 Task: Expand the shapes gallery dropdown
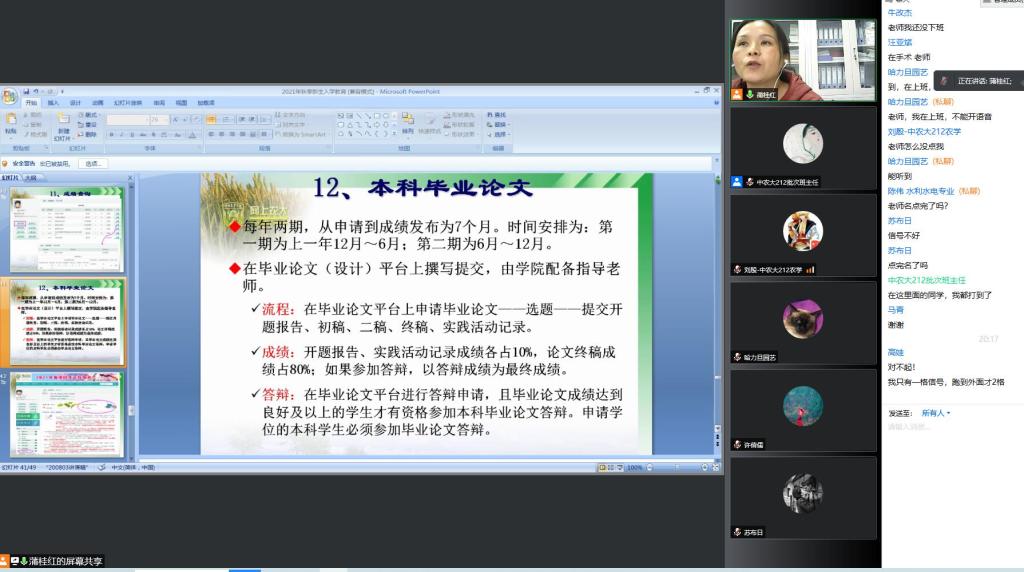pos(393,133)
